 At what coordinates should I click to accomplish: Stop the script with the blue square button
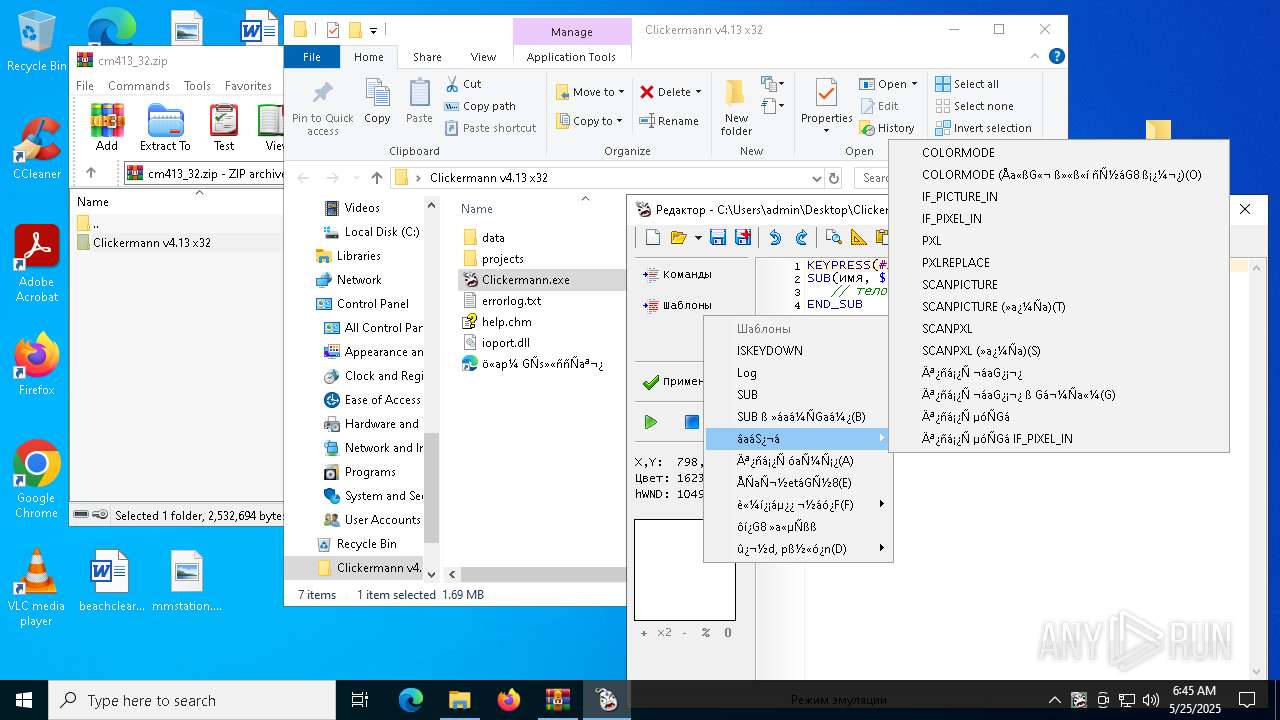coord(691,422)
